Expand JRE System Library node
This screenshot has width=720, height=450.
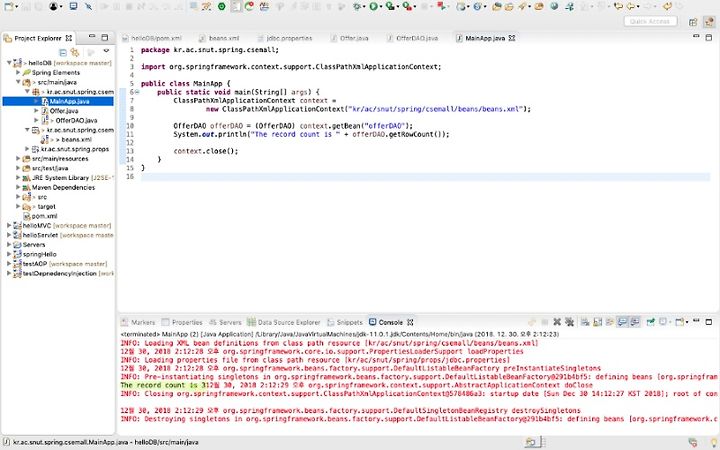(x=18, y=178)
